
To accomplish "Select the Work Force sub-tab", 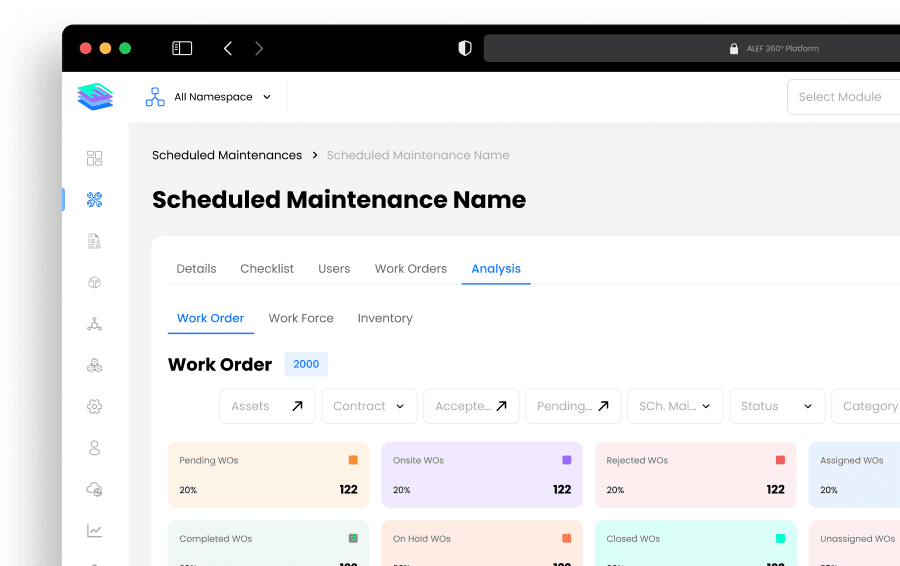I will pos(301,318).
